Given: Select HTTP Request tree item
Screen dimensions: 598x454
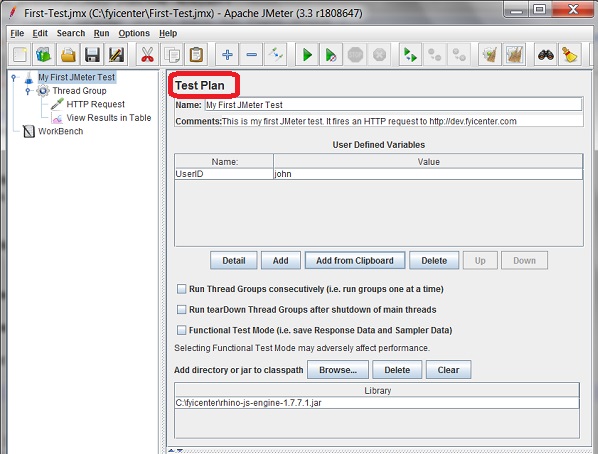Looking at the screenshot, I should pyautogui.click(x=95, y=104).
